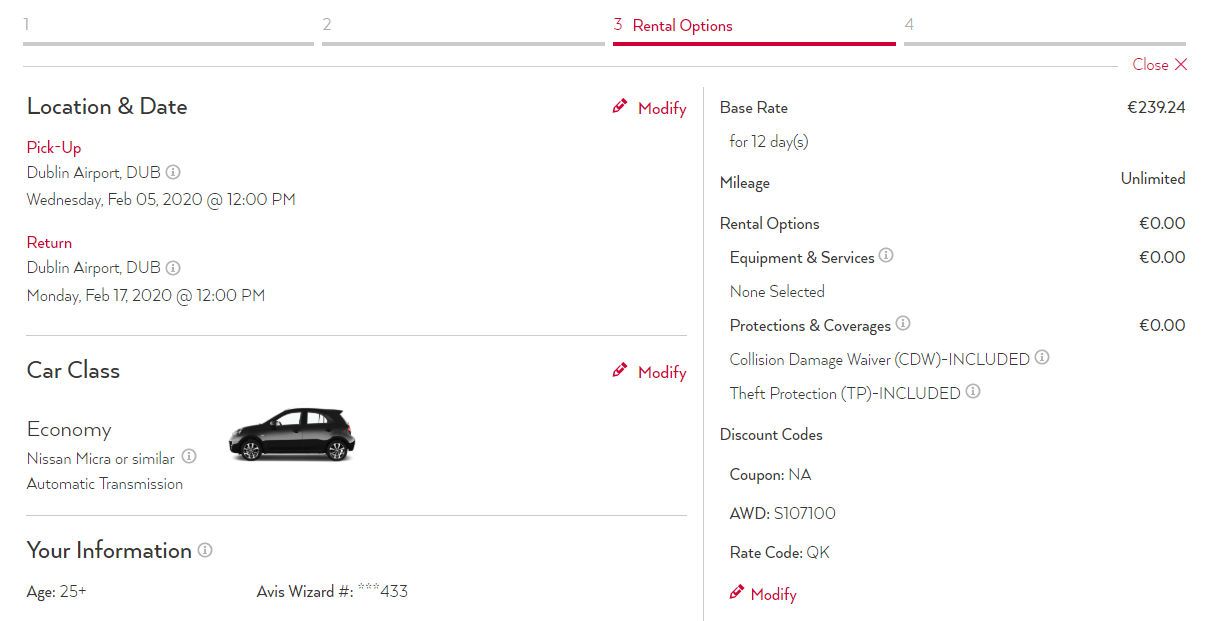Show info for Your Information heading
1222x621 pixels.
[x=205, y=550]
